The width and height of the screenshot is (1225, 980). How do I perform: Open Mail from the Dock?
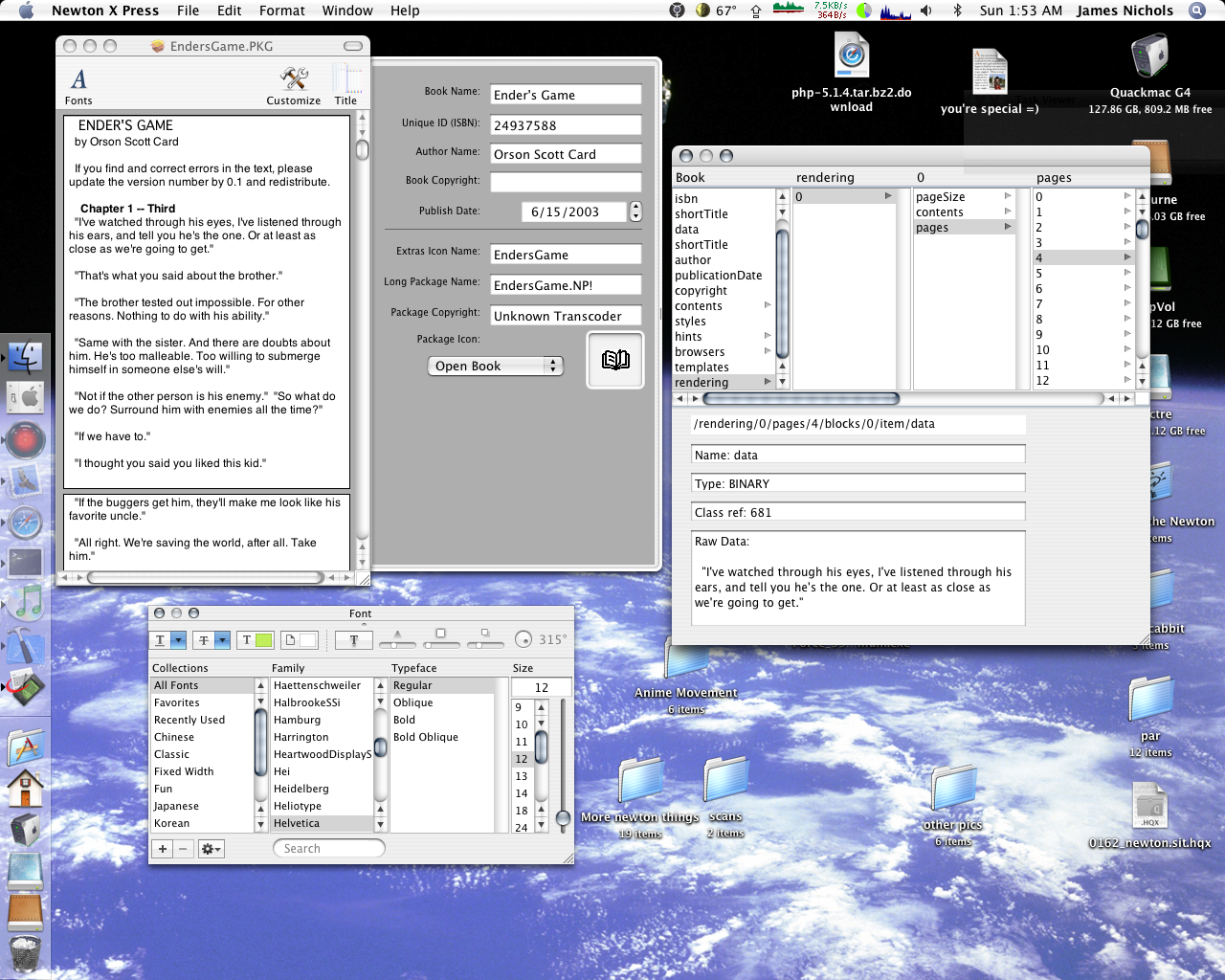[25, 479]
